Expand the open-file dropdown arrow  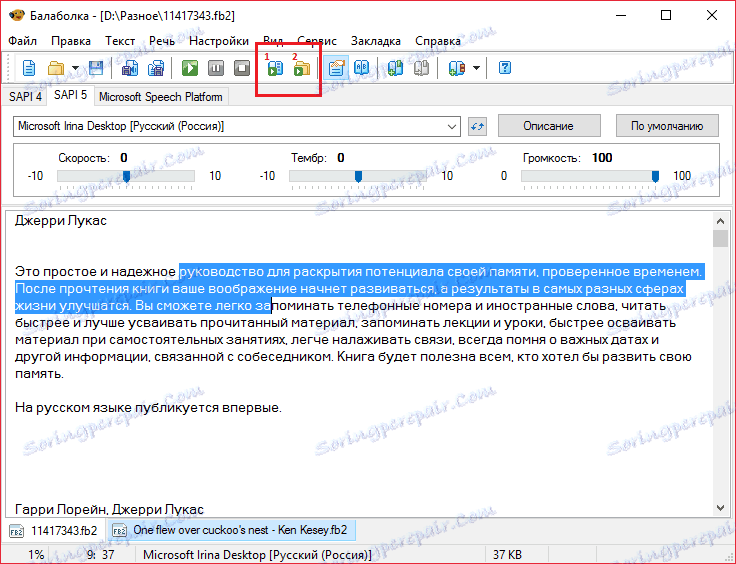pyautogui.click(x=75, y=68)
